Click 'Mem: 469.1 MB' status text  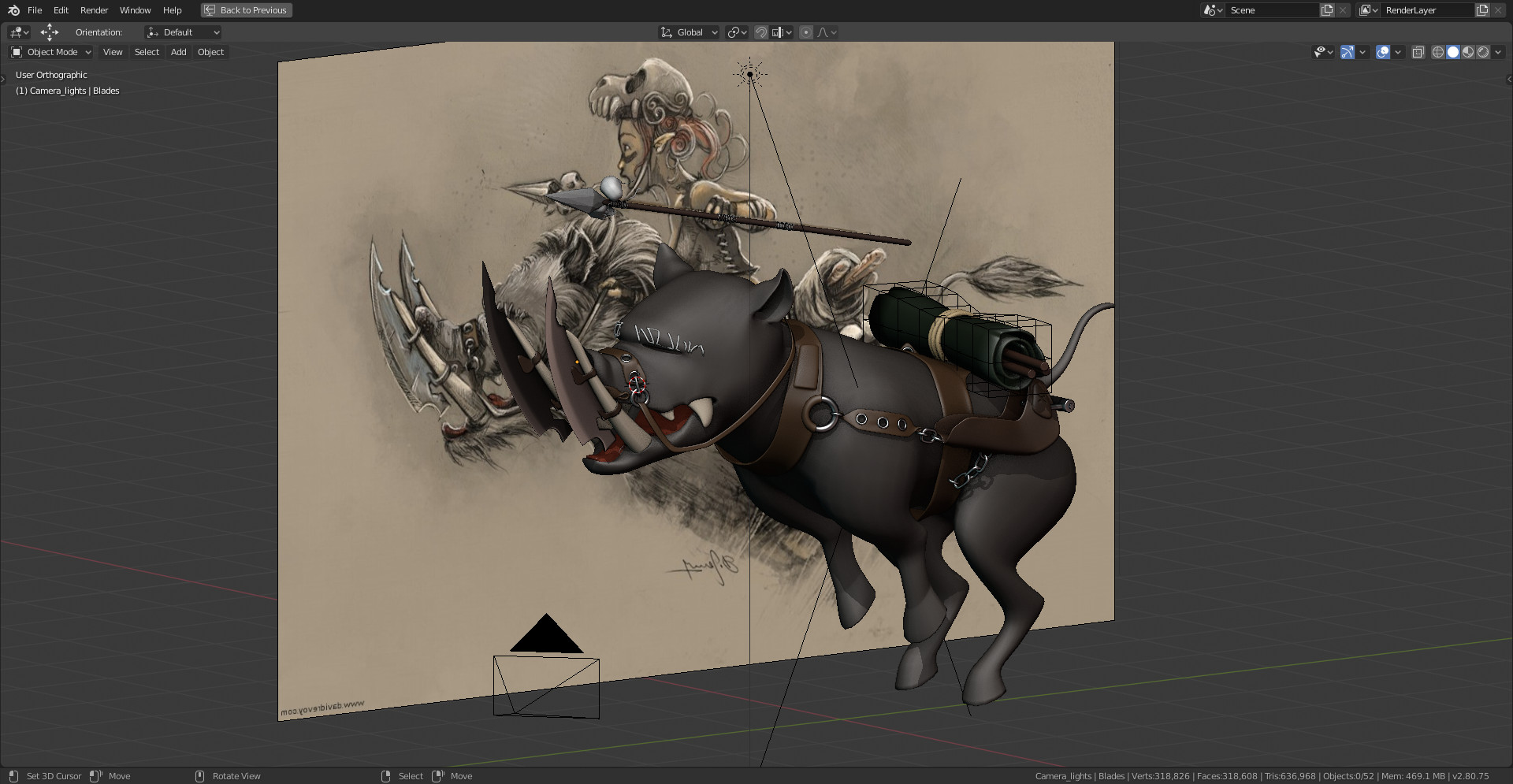[1413, 776]
